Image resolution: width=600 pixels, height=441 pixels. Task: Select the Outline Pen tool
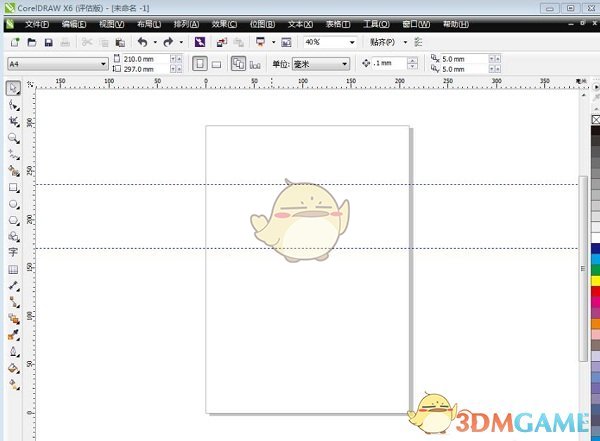(14, 351)
